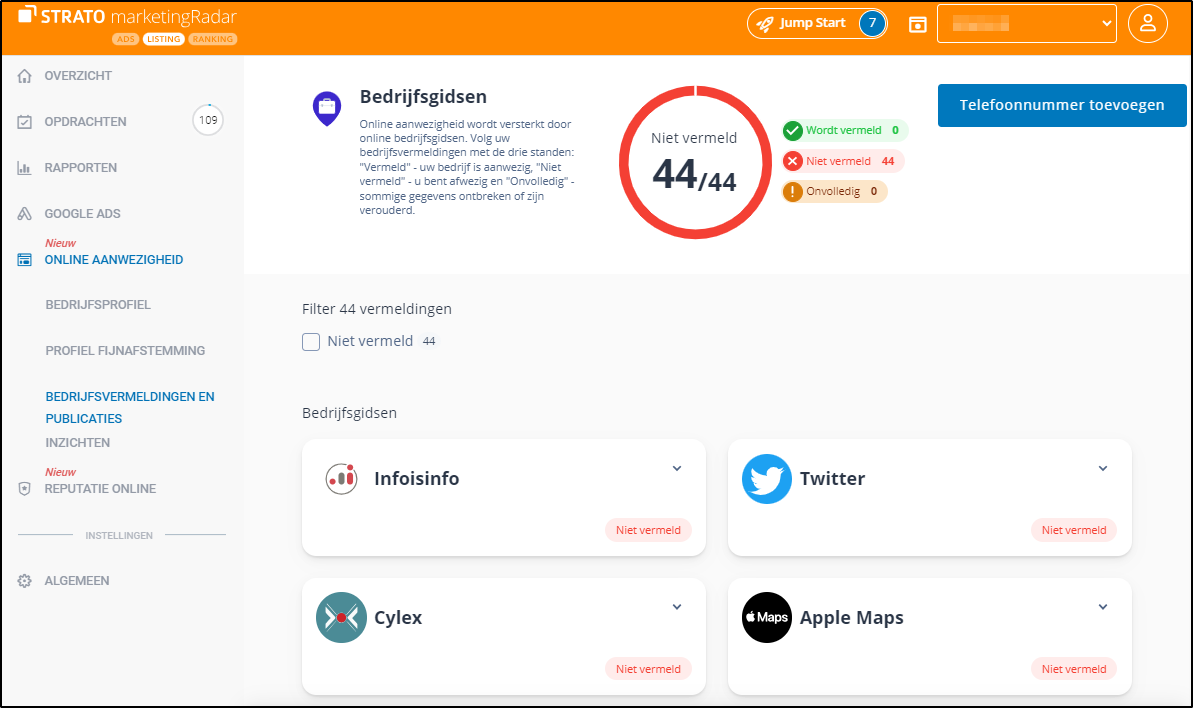The height and width of the screenshot is (708, 1193).
Task: Tick the Niet vermeld filter checkbox
Action: pyautogui.click(x=311, y=342)
